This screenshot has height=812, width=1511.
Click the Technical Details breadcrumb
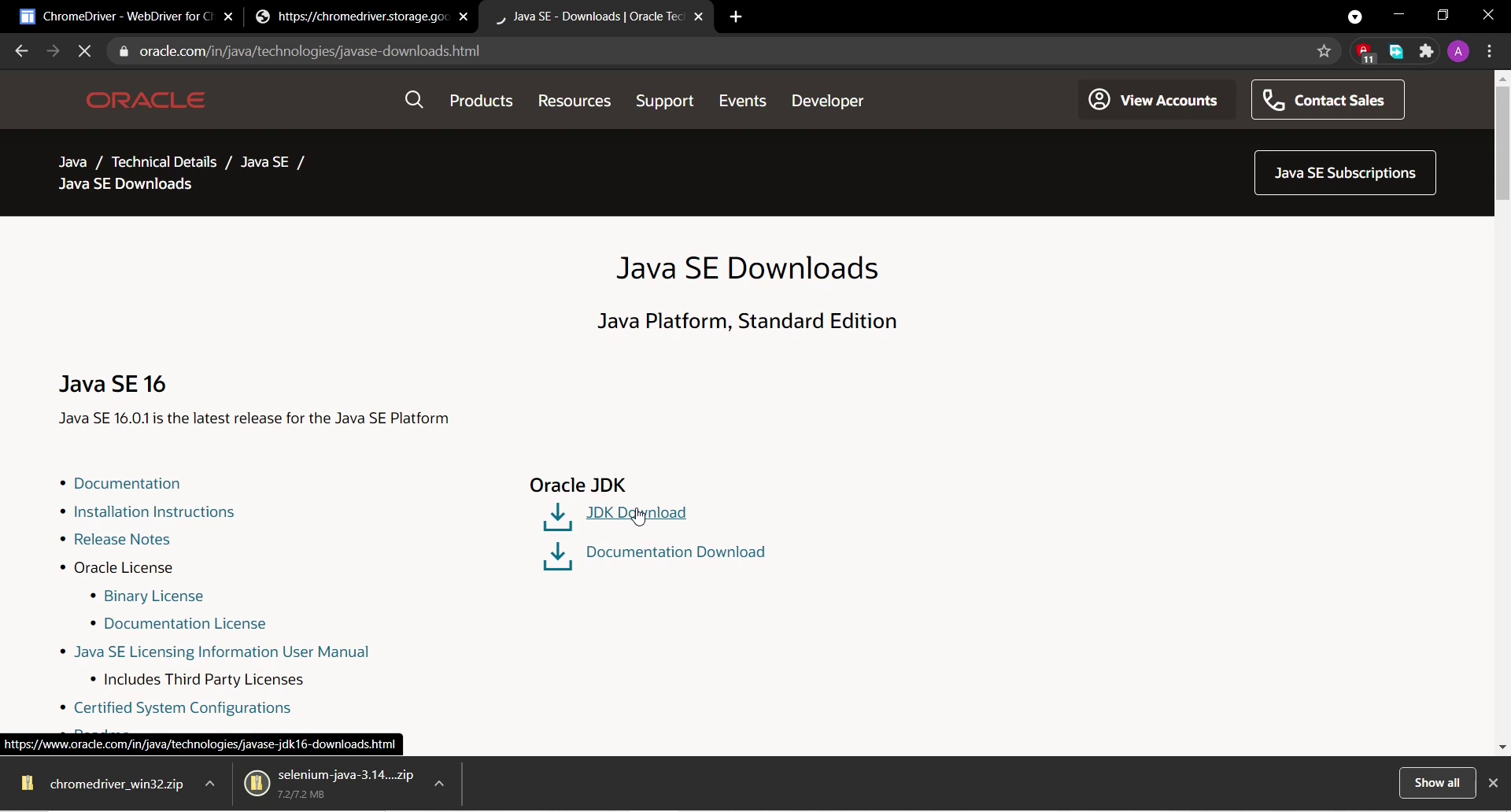tap(164, 162)
